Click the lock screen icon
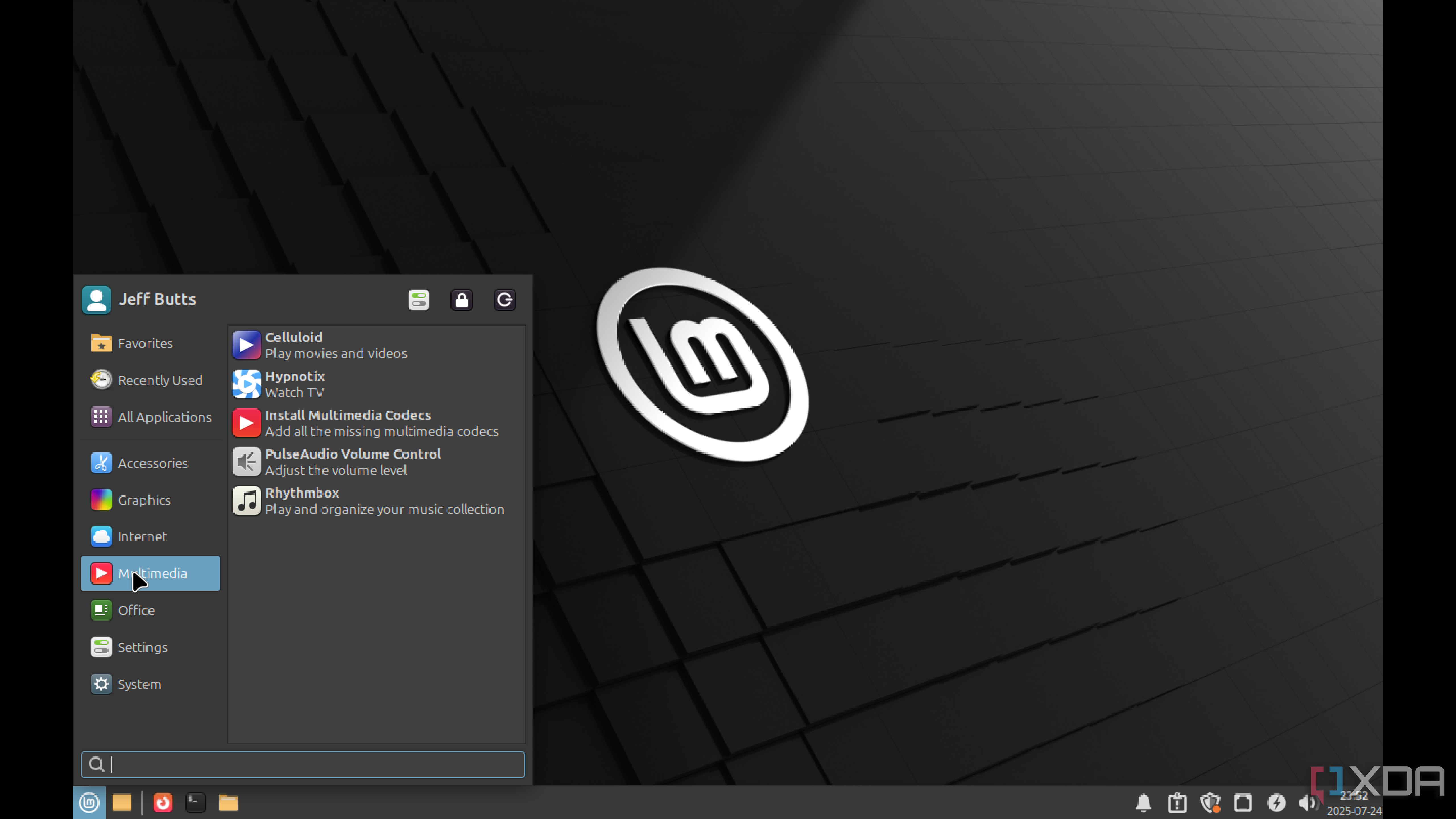 click(461, 299)
